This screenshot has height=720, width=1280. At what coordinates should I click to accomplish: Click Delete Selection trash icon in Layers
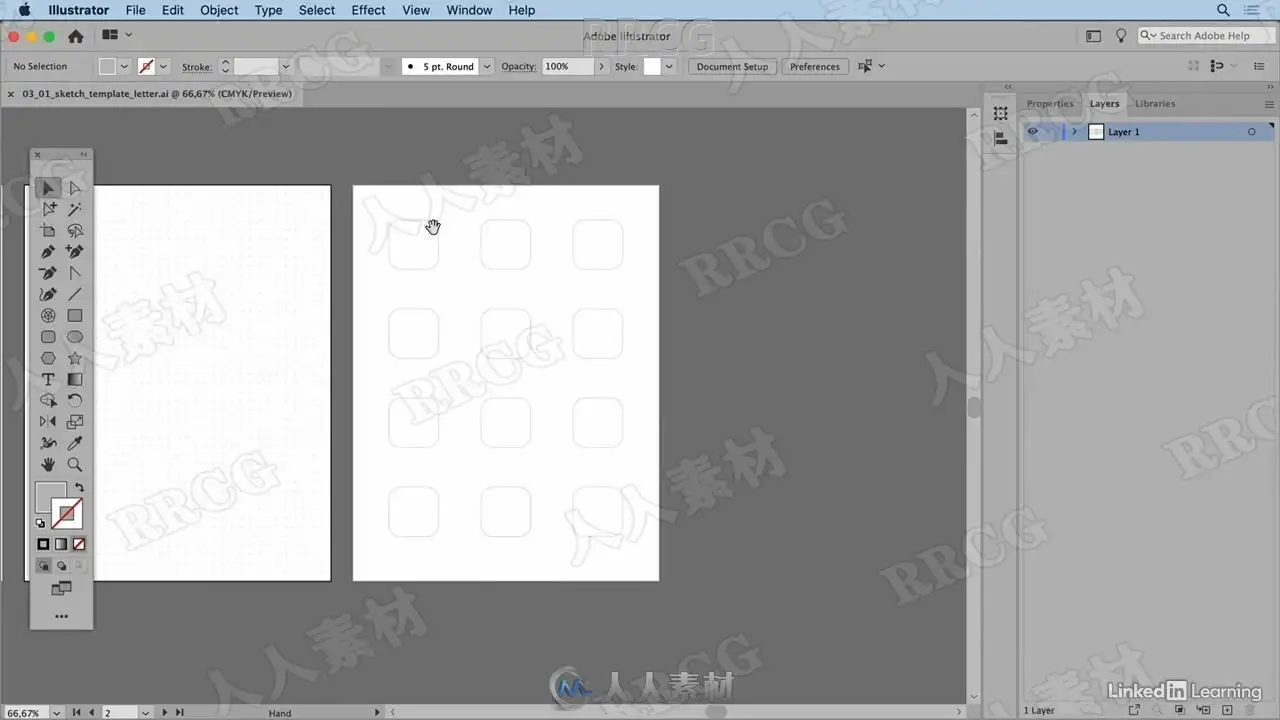click(x=1250, y=710)
